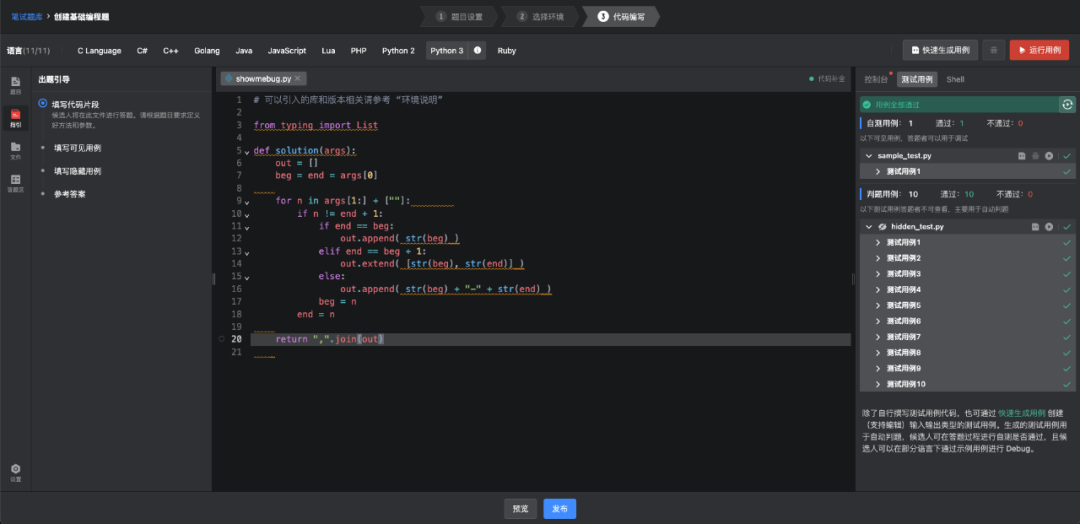Viewport: 1080px width, 524px height.
Task: Click the 预览 preview button
Action: click(x=520, y=509)
